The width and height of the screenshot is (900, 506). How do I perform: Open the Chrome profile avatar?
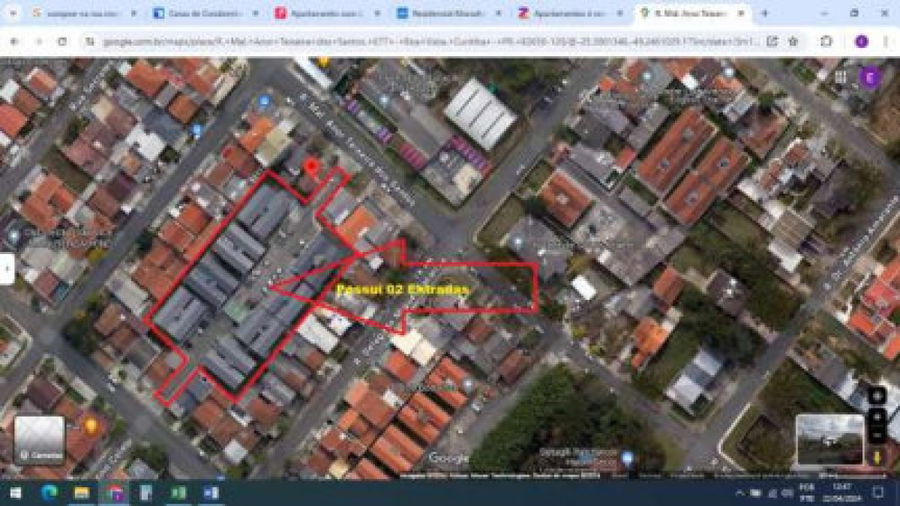click(x=862, y=41)
